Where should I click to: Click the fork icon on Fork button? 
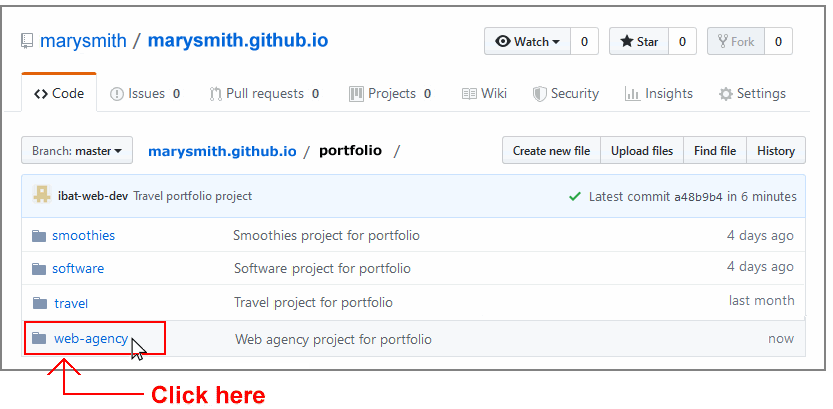[x=722, y=41]
